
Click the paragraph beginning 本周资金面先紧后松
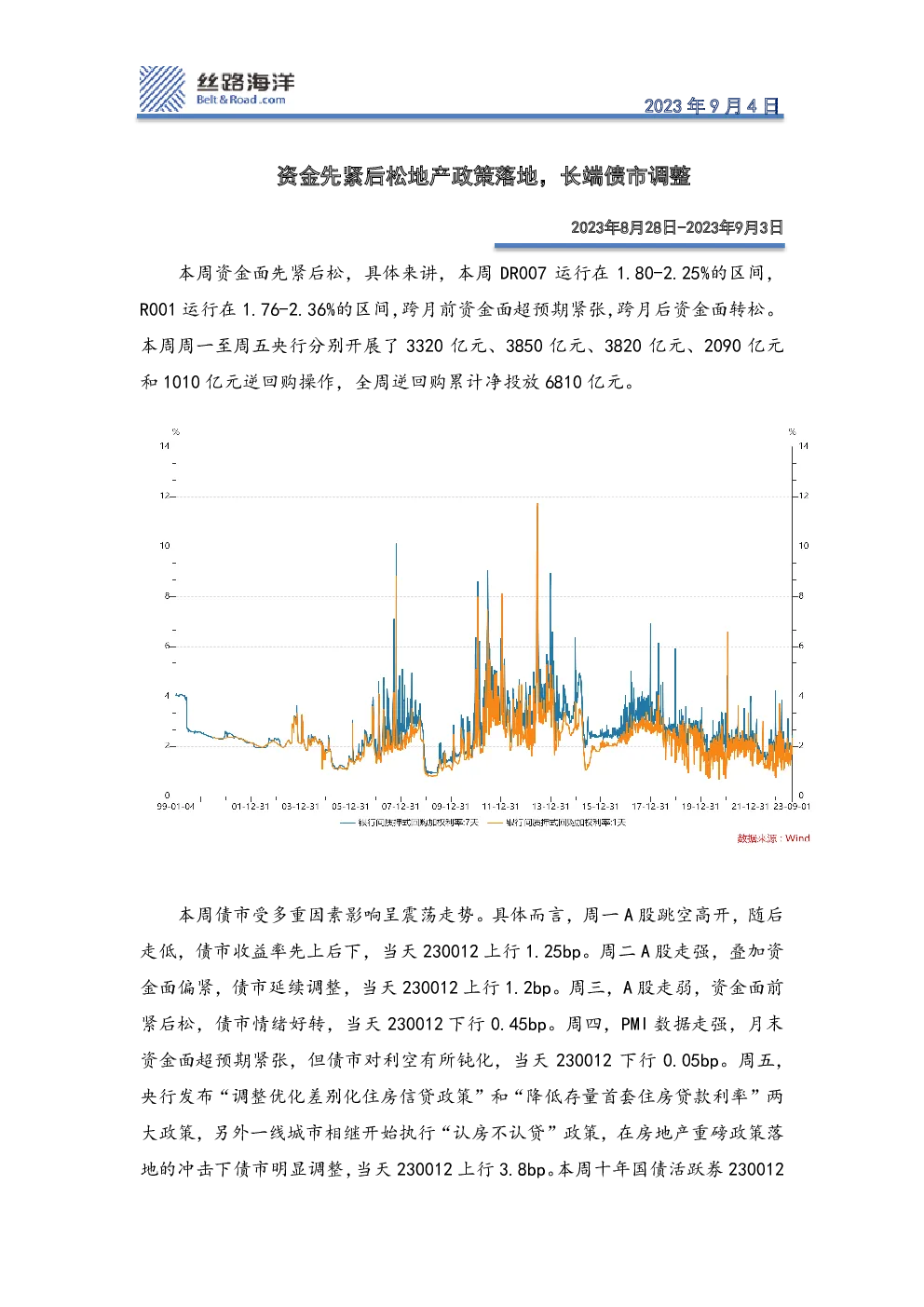click(x=462, y=327)
